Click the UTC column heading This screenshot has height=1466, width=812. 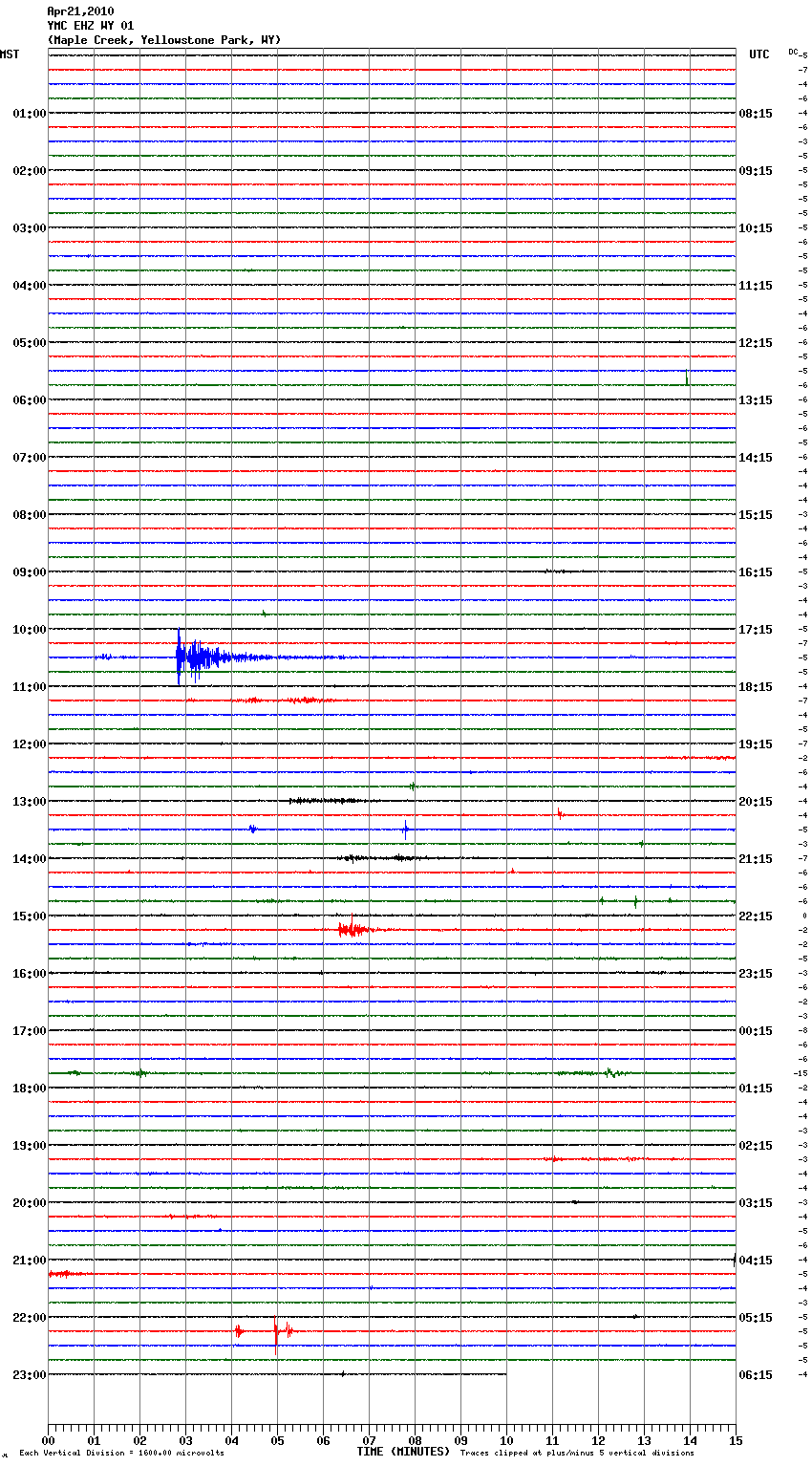click(759, 54)
